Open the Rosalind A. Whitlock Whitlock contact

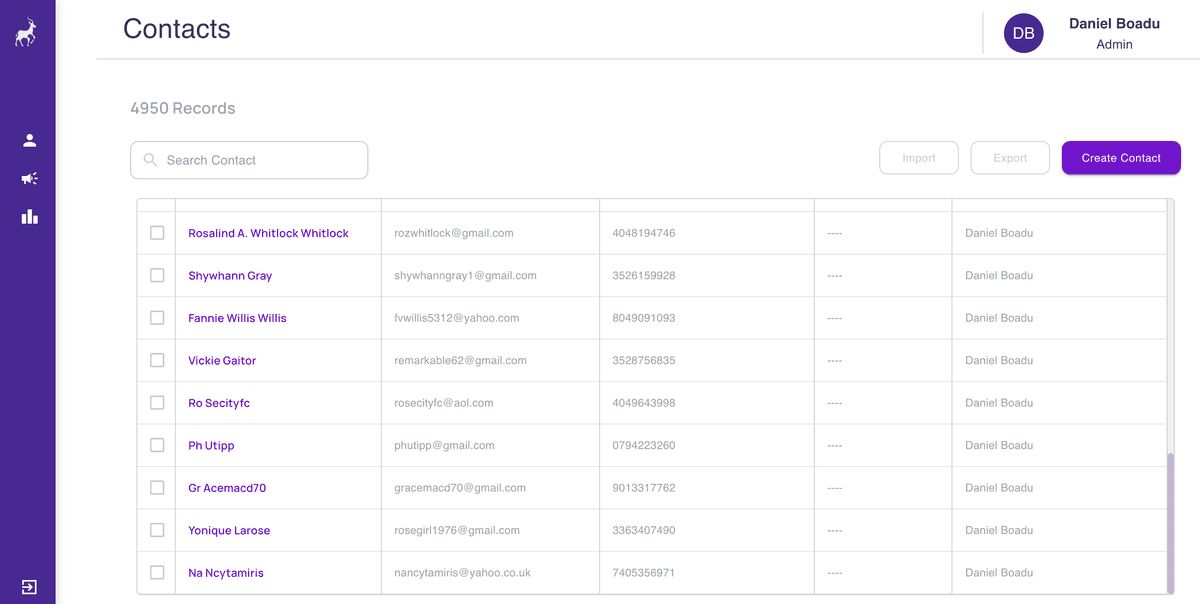pos(268,232)
